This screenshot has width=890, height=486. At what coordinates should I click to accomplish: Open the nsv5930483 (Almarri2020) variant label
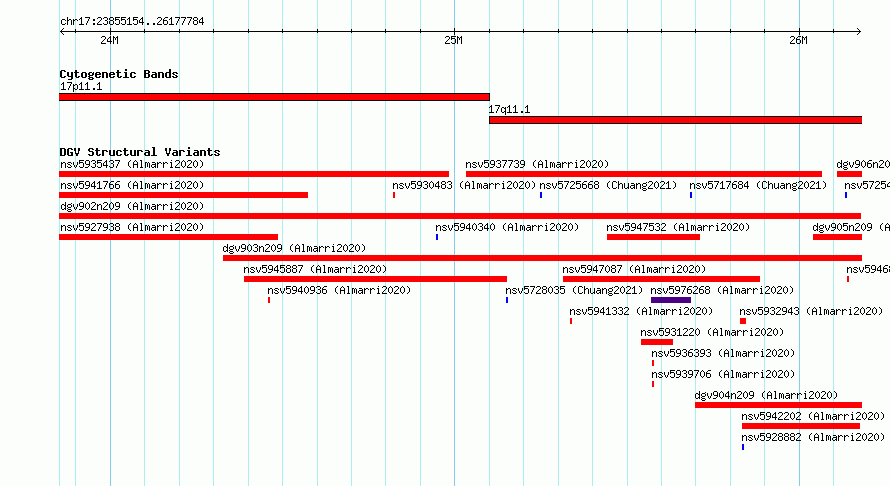point(464,185)
